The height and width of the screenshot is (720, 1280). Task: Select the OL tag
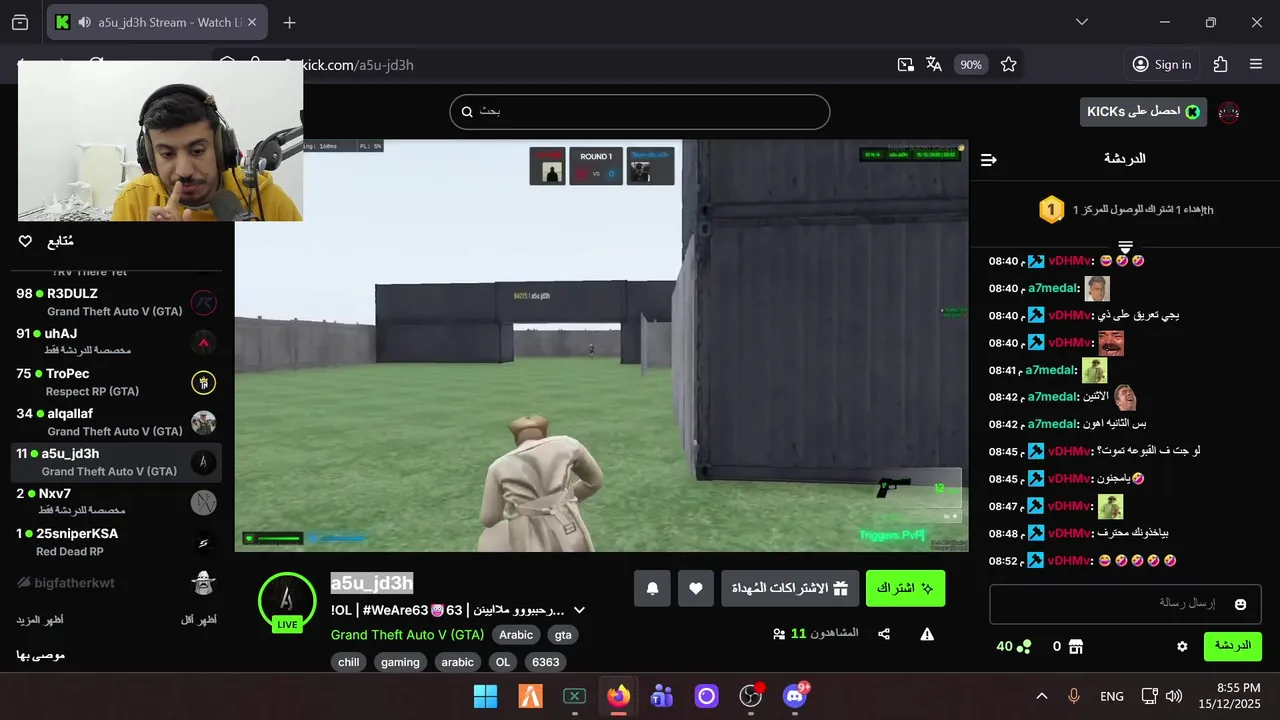coord(502,662)
